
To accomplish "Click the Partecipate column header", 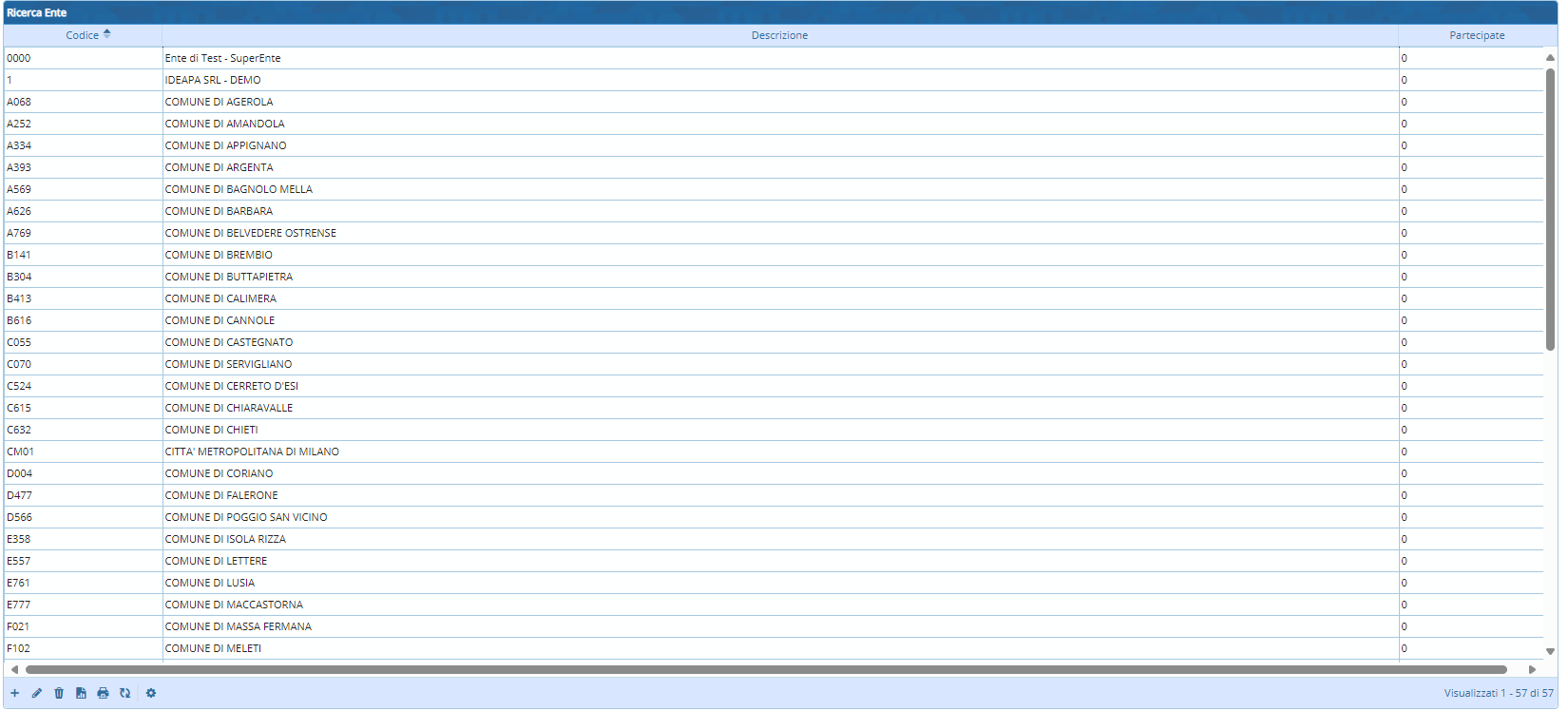I will (x=1476, y=35).
